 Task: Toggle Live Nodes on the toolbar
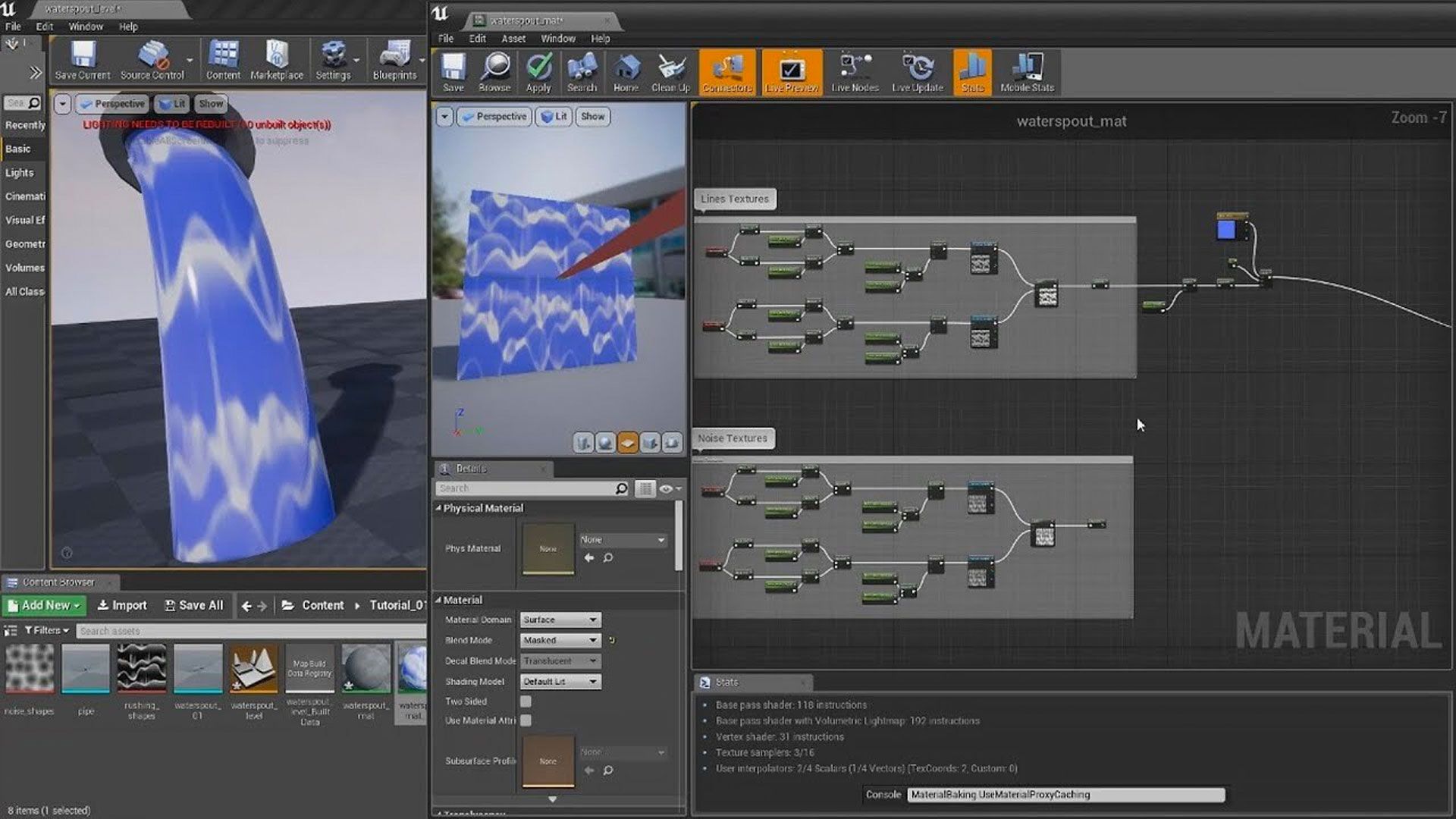(855, 72)
